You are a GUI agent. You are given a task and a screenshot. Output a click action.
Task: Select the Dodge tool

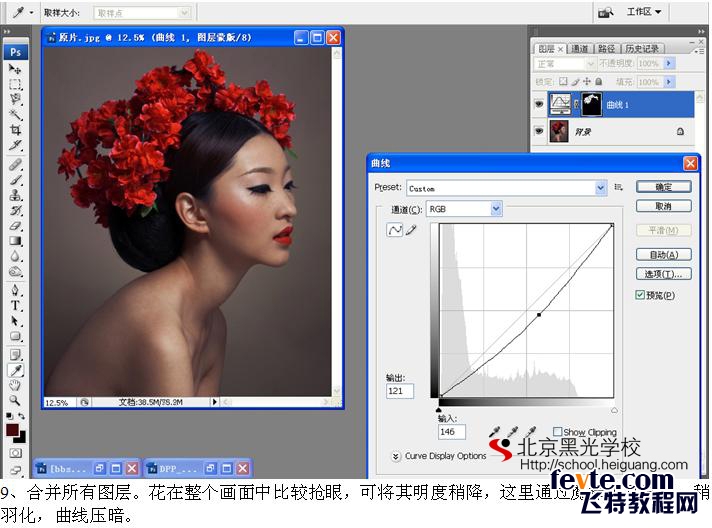[15, 272]
